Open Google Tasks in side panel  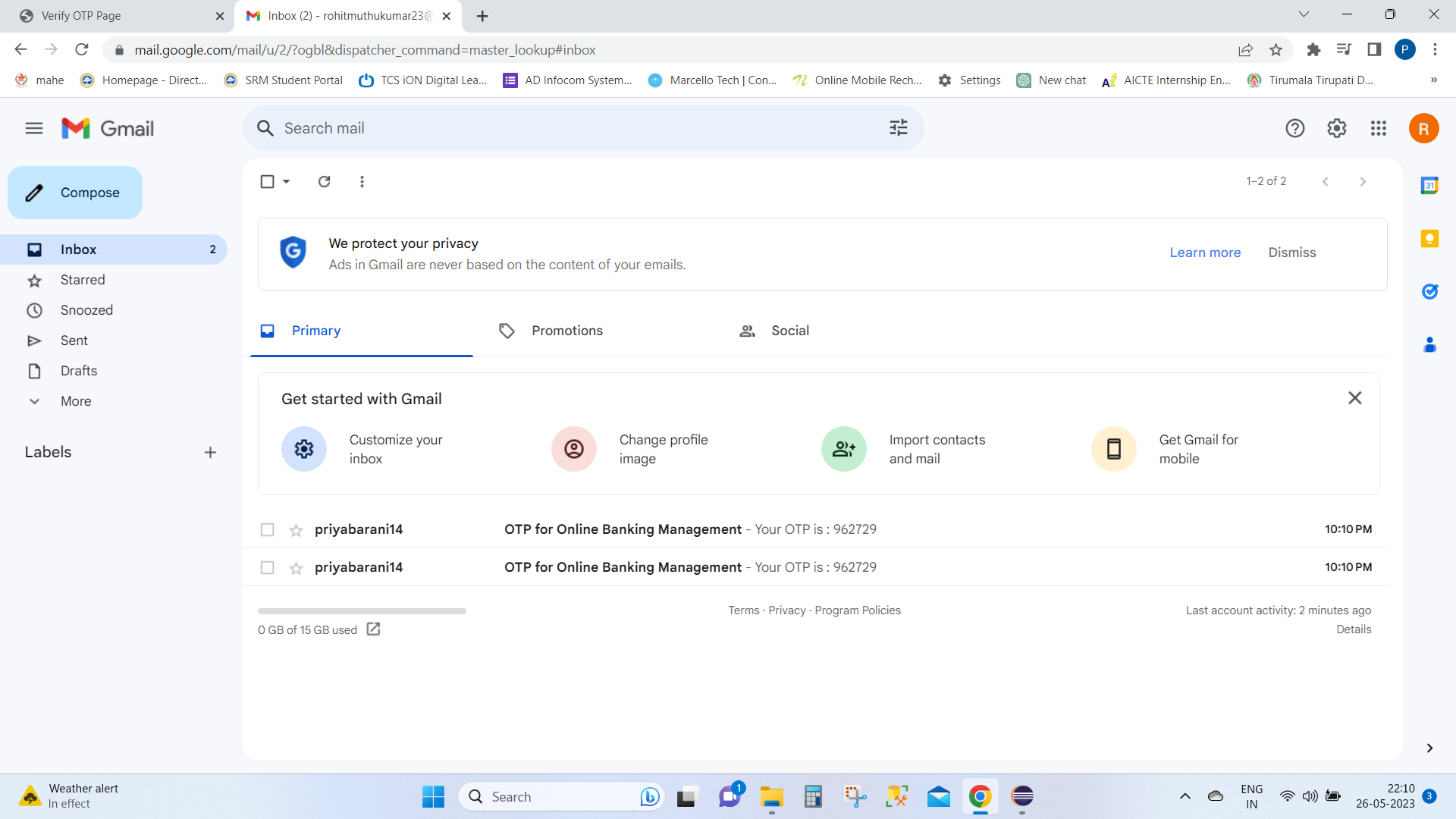pyautogui.click(x=1430, y=291)
